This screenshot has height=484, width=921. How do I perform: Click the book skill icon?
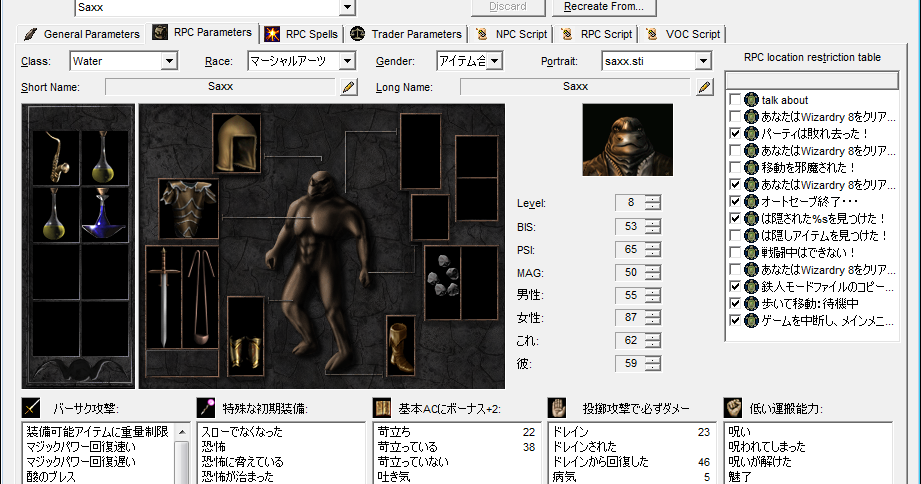382,407
